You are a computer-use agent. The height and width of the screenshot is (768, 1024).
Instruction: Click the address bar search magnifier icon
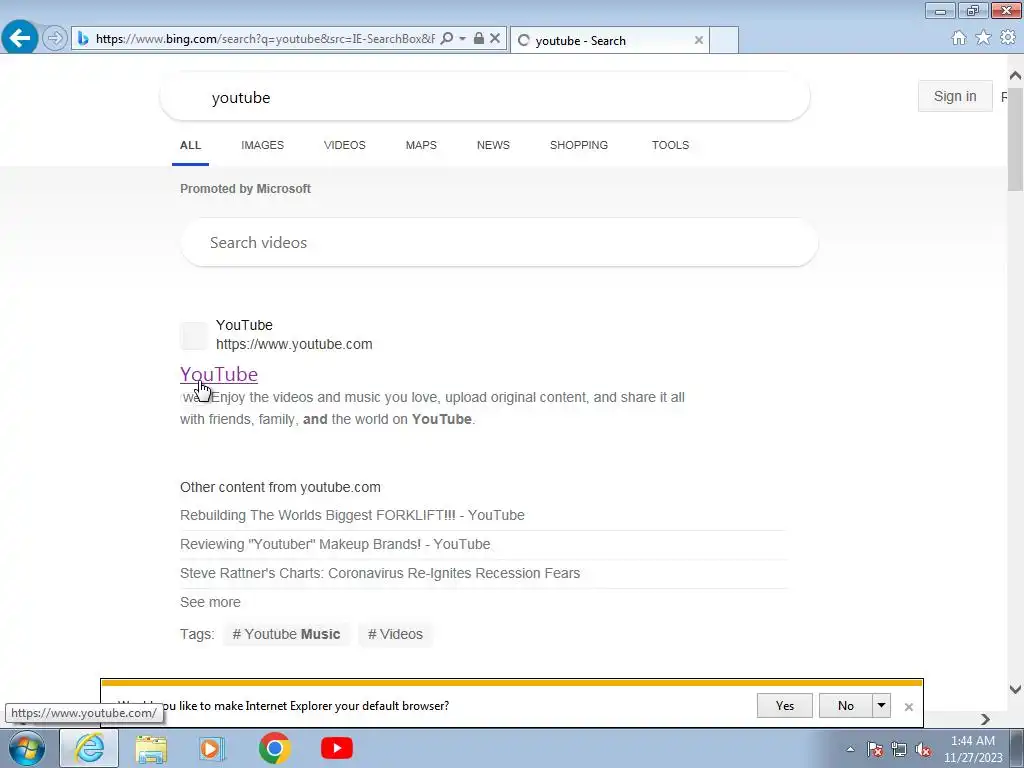click(447, 39)
